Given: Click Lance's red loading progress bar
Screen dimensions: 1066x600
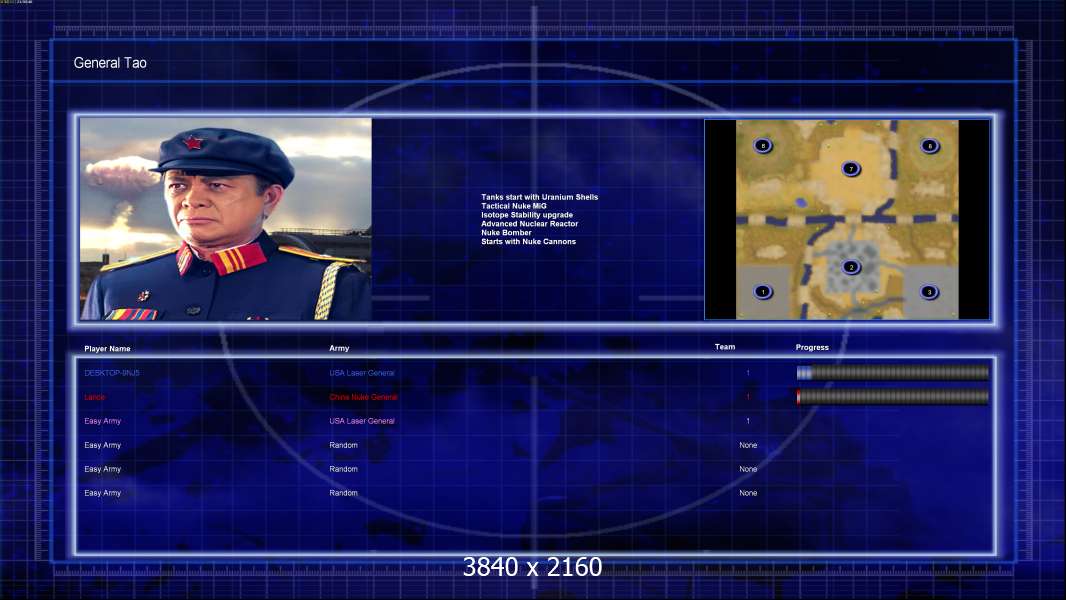Looking at the screenshot, I should 893,397.
